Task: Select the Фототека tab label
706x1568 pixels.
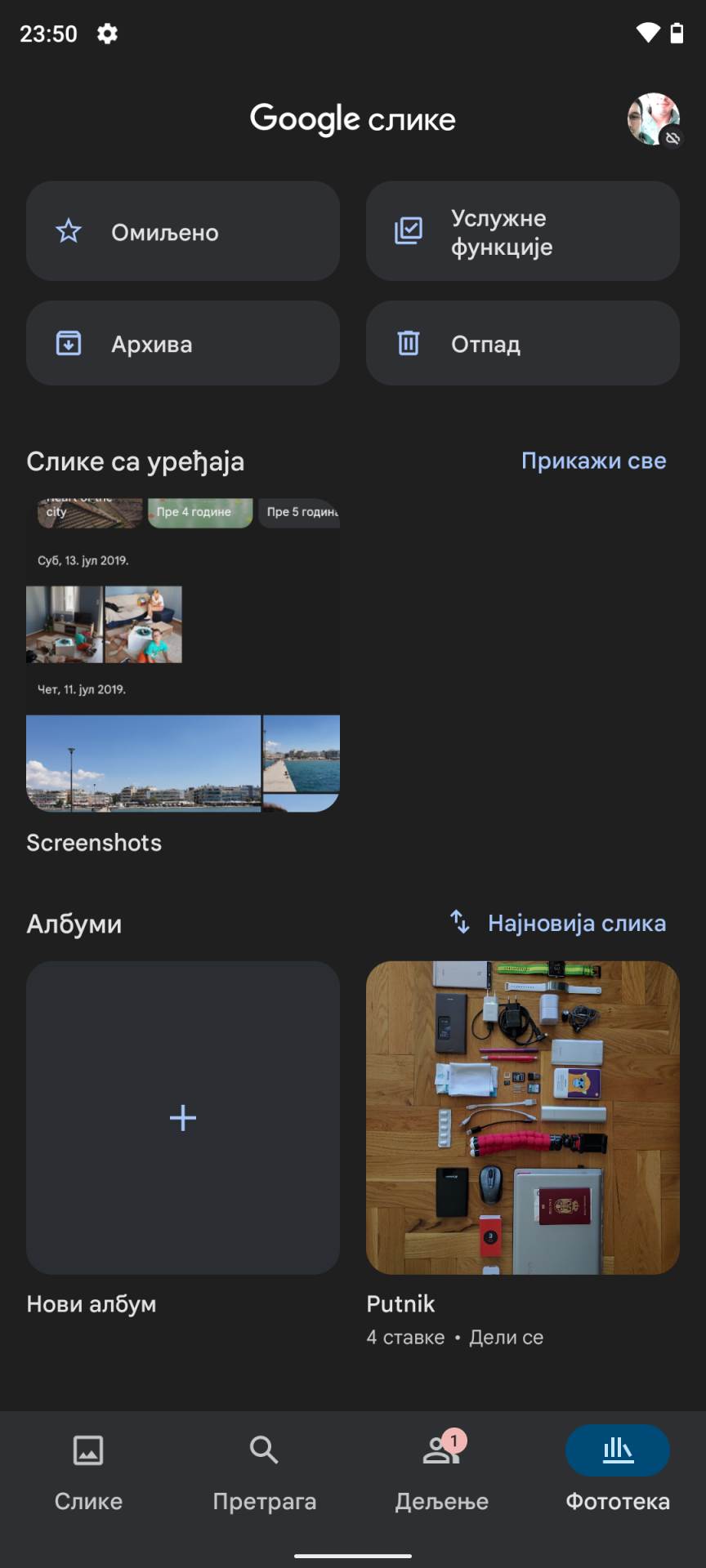Action: click(x=618, y=1501)
